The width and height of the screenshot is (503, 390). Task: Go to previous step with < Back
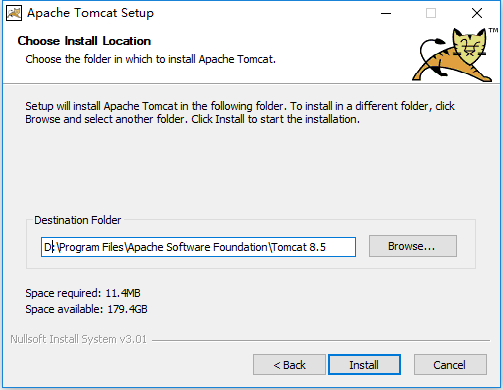click(289, 365)
